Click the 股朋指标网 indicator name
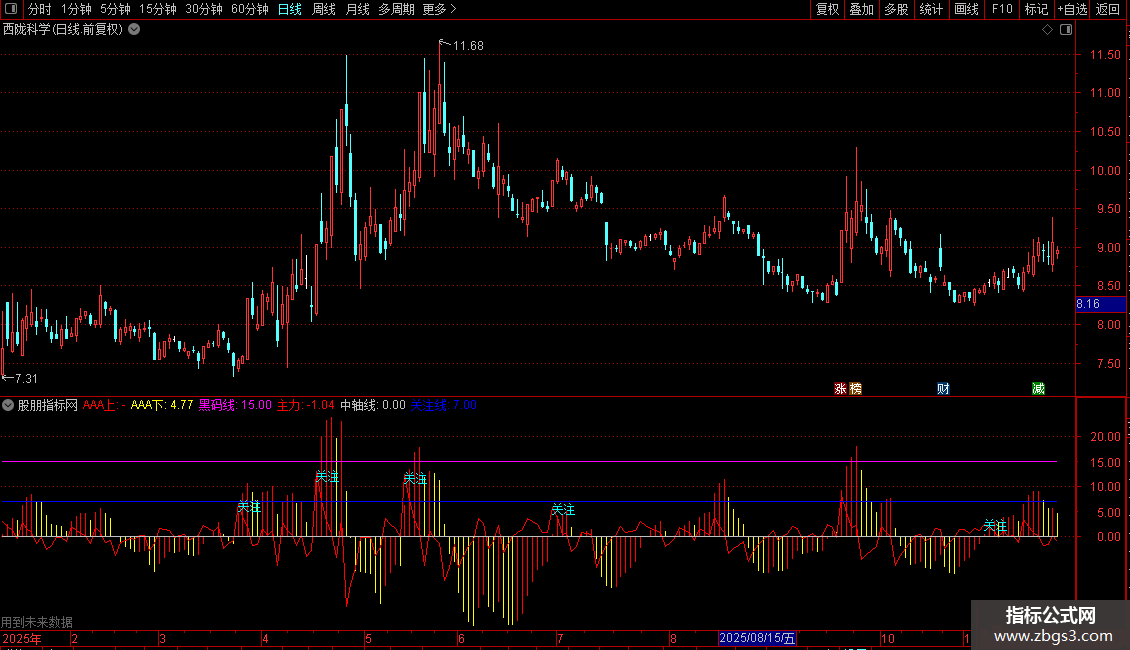The height and width of the screenshot is (650, 1130). [x=48, y=405]
